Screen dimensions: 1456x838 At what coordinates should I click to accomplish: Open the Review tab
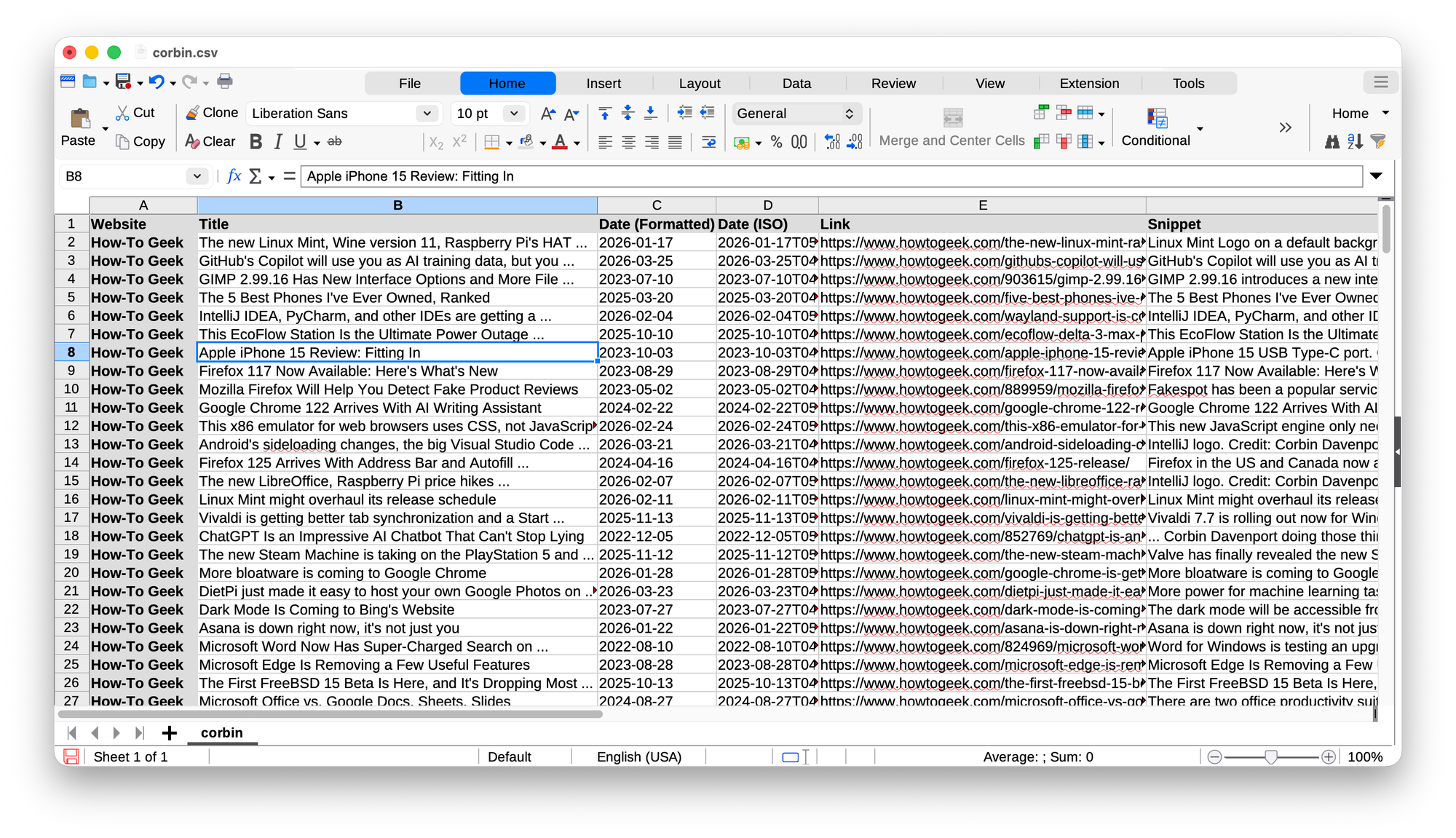893,84
